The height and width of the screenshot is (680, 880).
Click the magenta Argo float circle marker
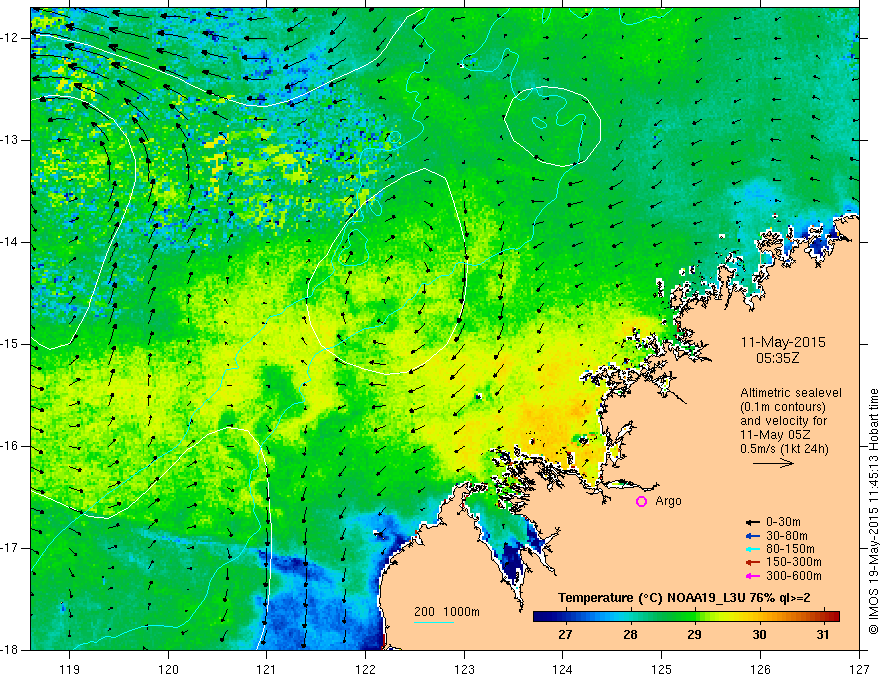point(641,502)
